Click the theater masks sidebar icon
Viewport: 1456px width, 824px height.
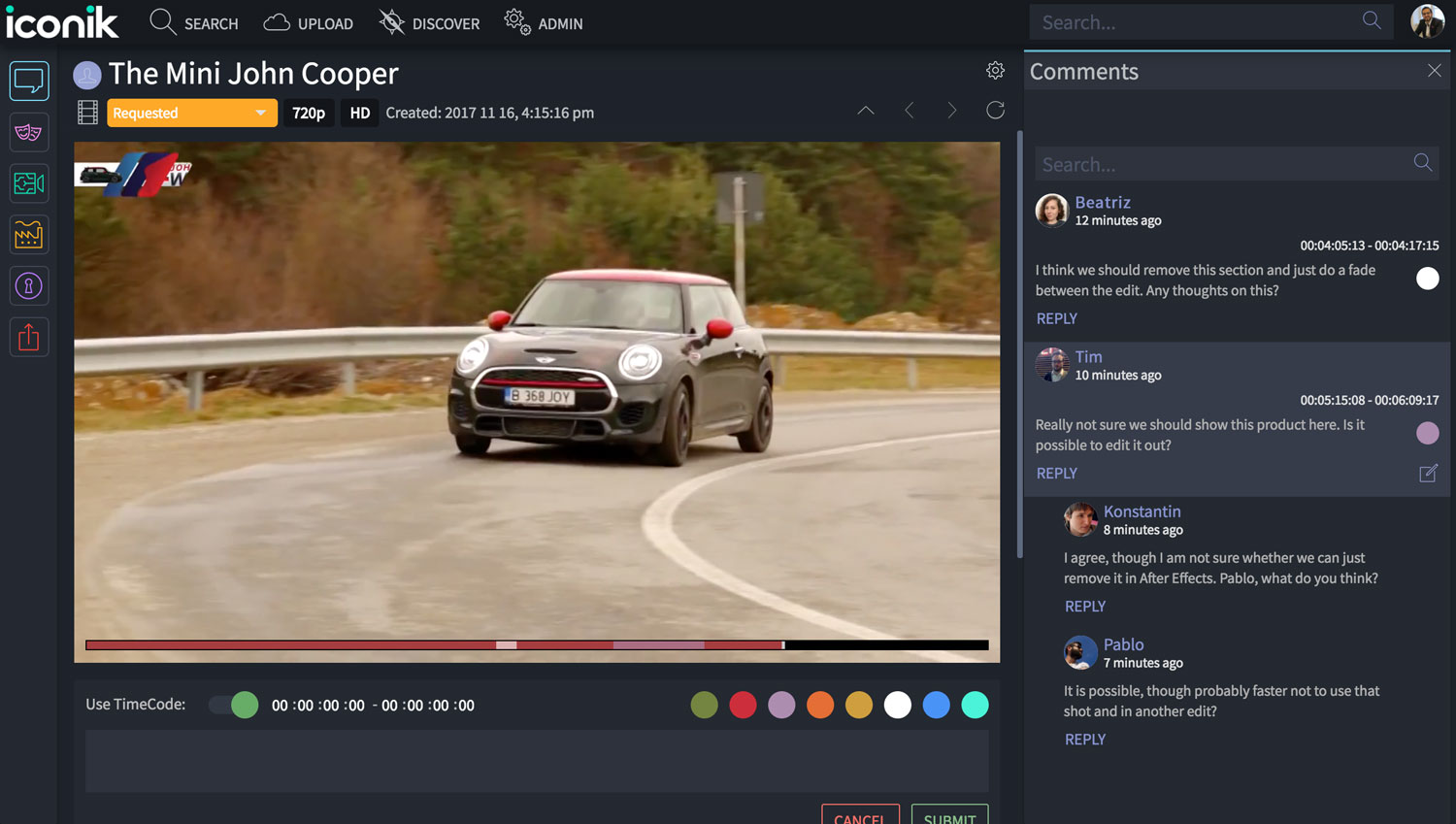coord(29,132)
